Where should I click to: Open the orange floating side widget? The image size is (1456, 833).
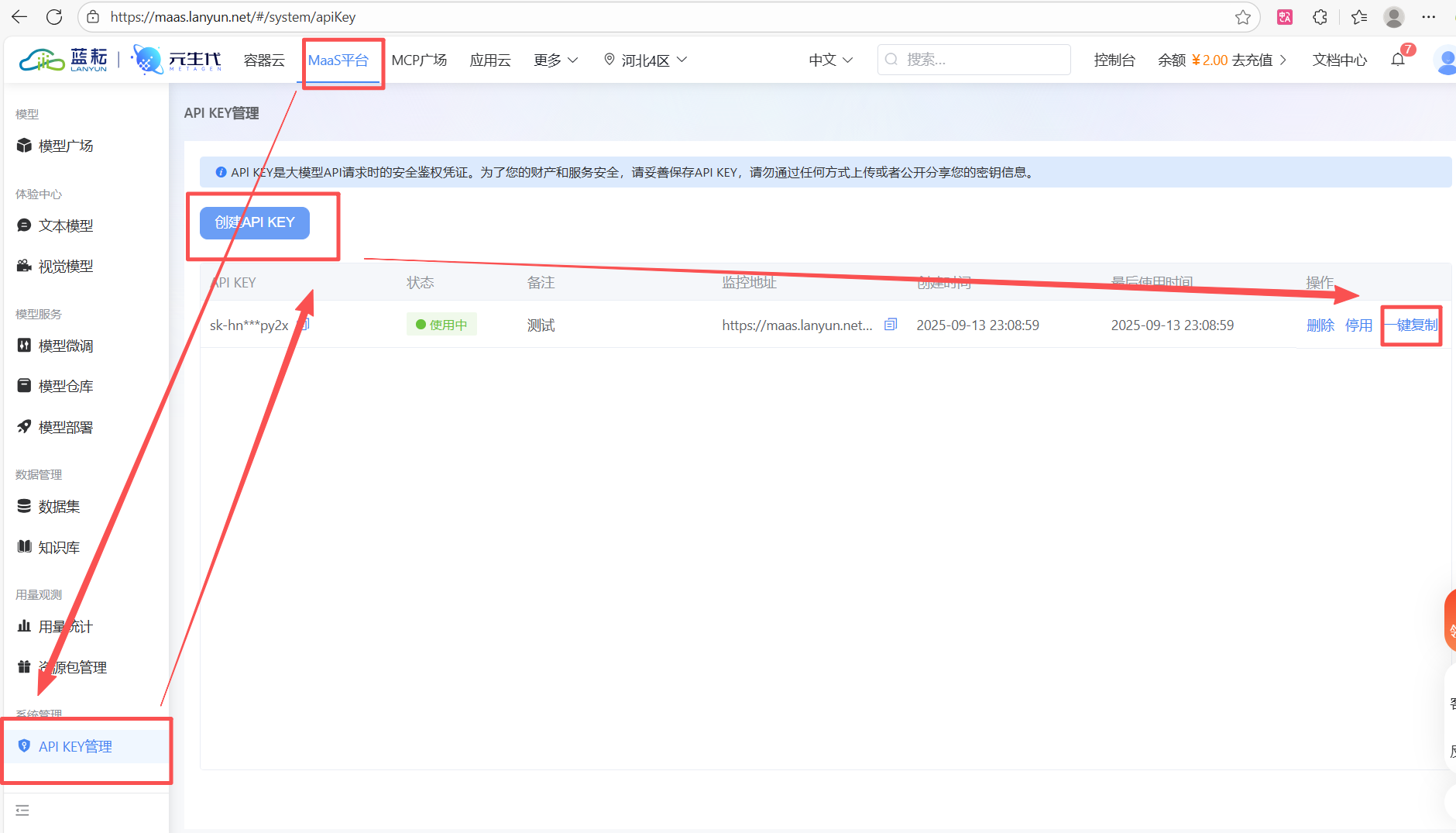click(x=1450, y=620)
